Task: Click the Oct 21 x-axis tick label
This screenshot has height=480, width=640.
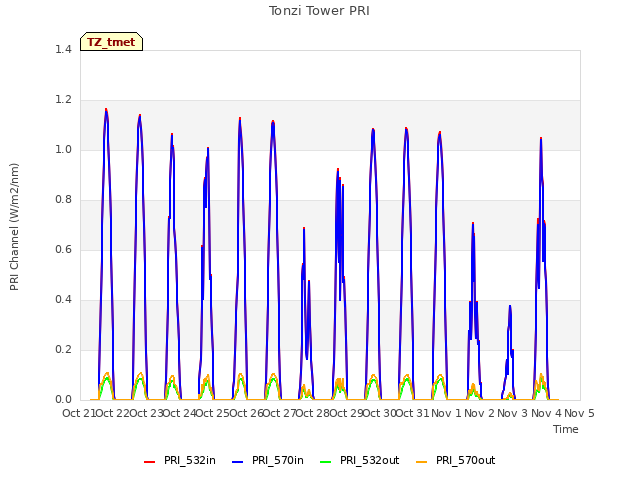Action: (x=79, y=413)
